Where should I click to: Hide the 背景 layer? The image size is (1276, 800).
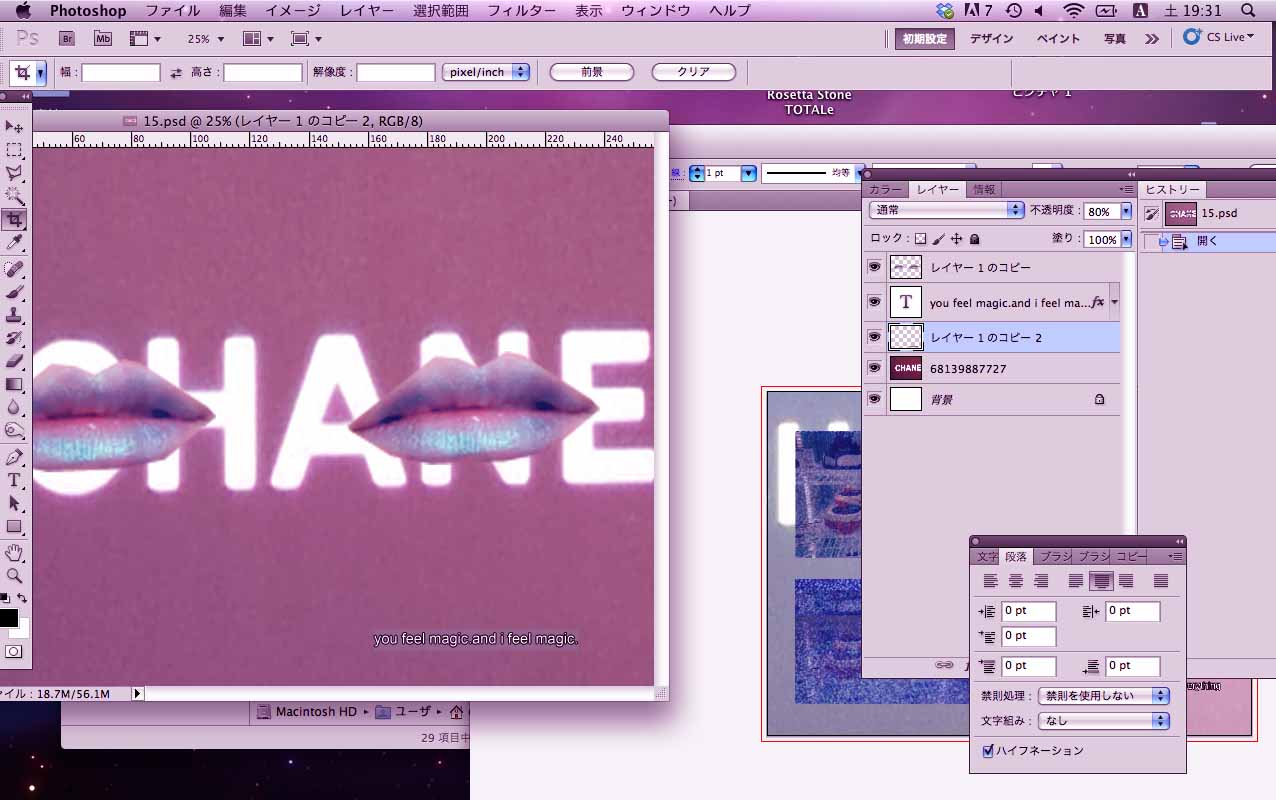(x=874, y=399)
